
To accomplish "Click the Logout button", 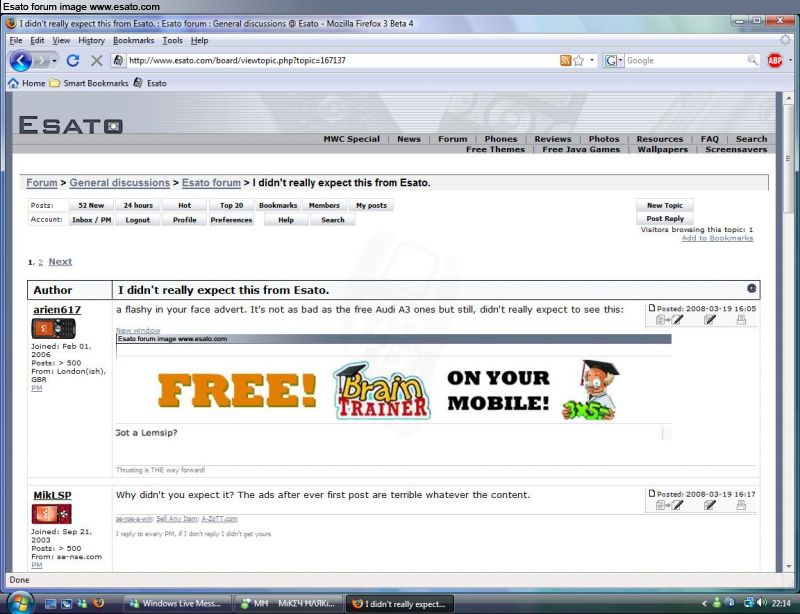I will click(x=138, y=220).
